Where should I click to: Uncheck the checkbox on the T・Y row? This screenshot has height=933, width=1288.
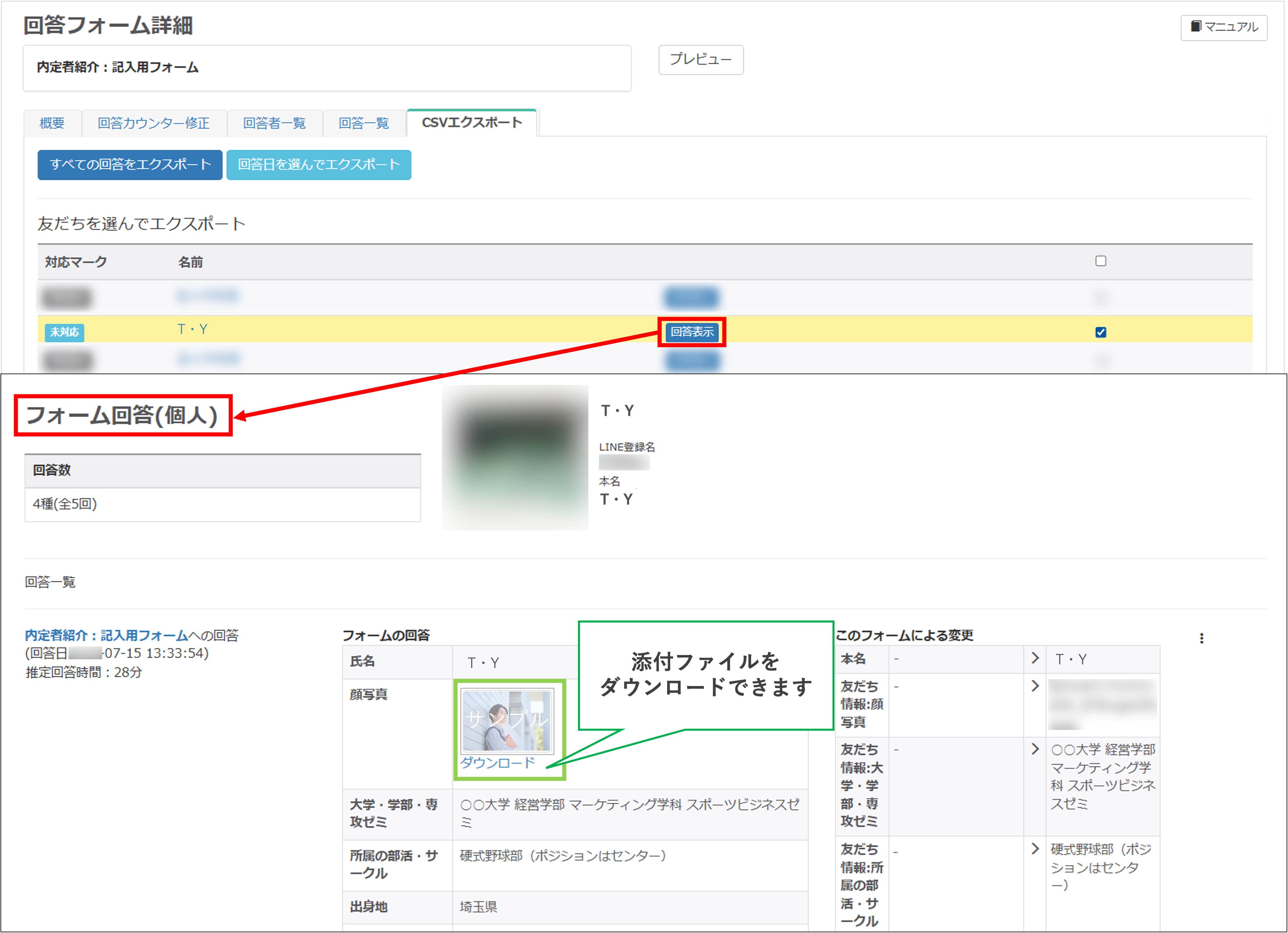[1102, 332]
